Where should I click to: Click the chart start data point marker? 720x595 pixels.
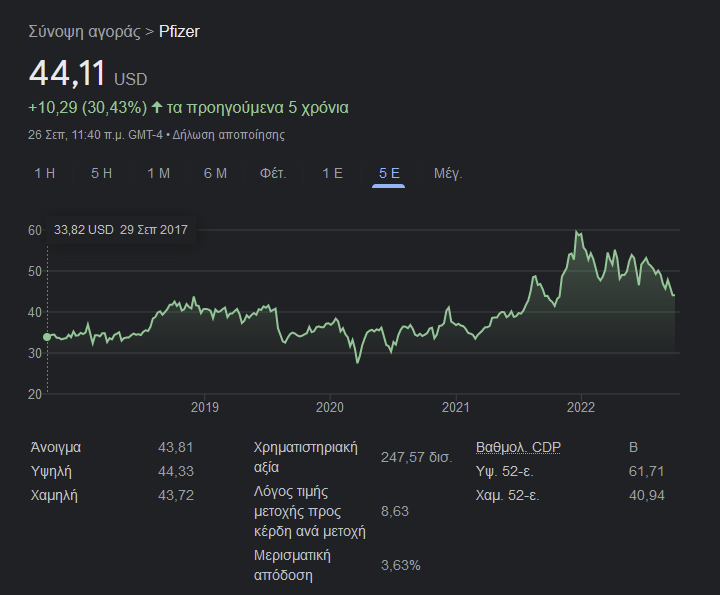tap(47, 337)
